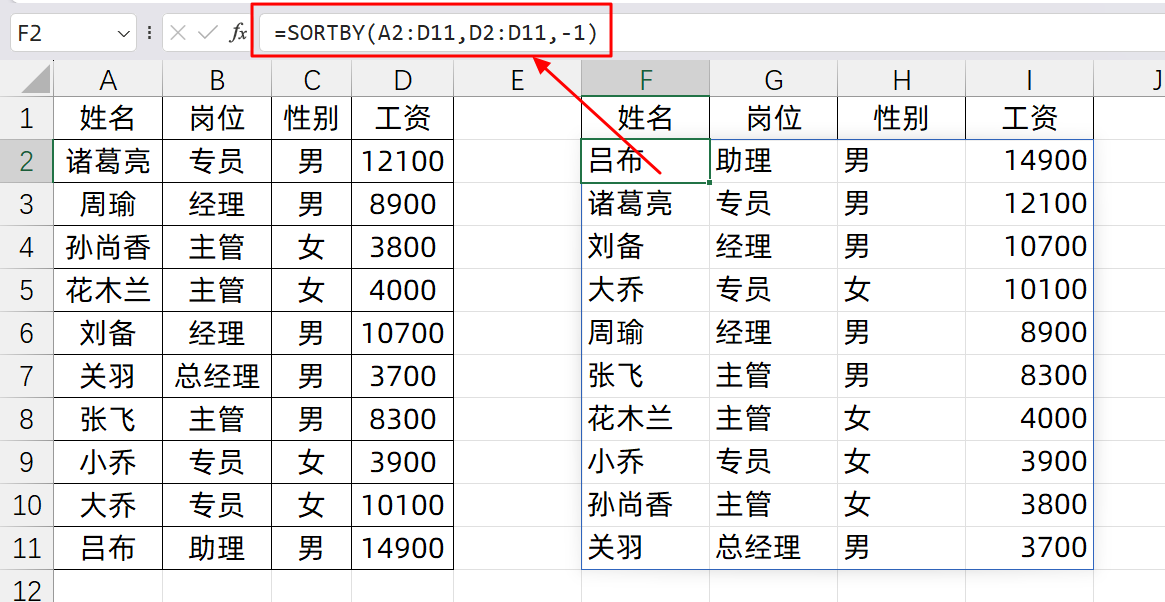Click cell A5 with 花木兰

108,290
